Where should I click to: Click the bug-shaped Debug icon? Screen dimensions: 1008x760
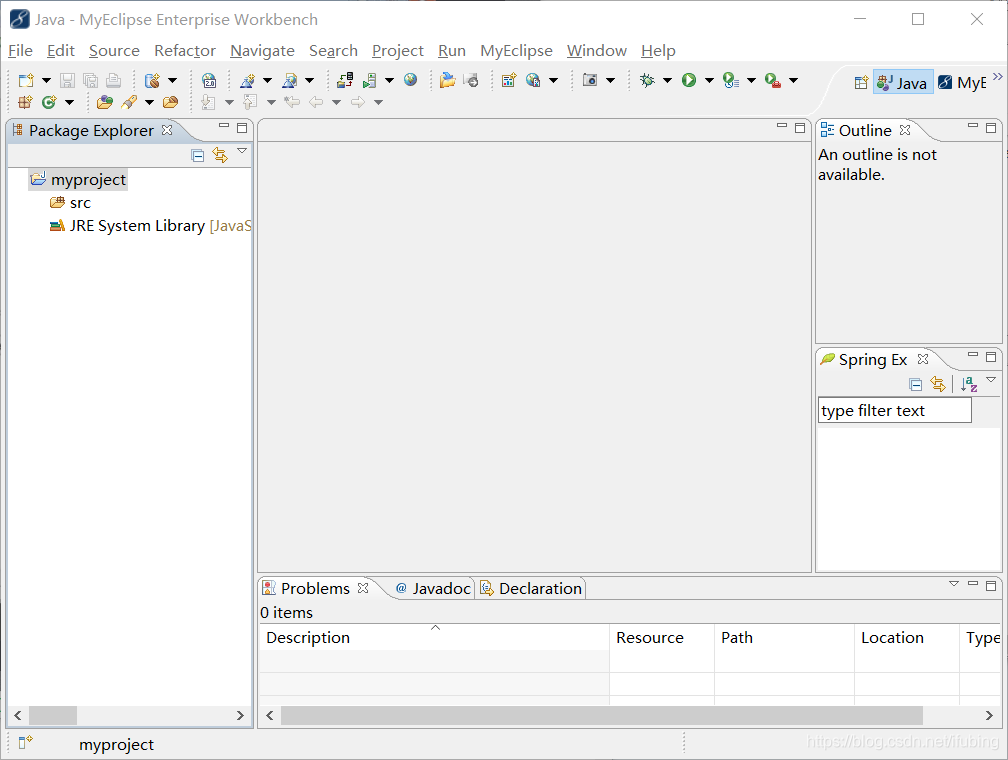click(647, 80)
